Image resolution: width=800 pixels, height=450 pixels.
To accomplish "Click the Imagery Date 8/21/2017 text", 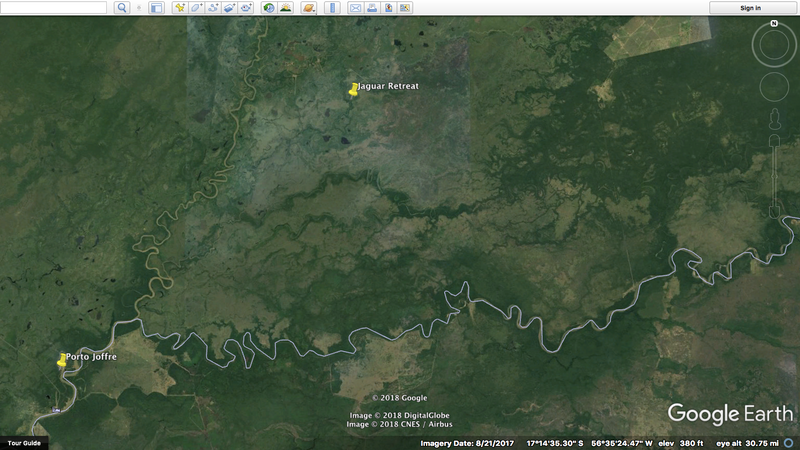I will (467, 443).
